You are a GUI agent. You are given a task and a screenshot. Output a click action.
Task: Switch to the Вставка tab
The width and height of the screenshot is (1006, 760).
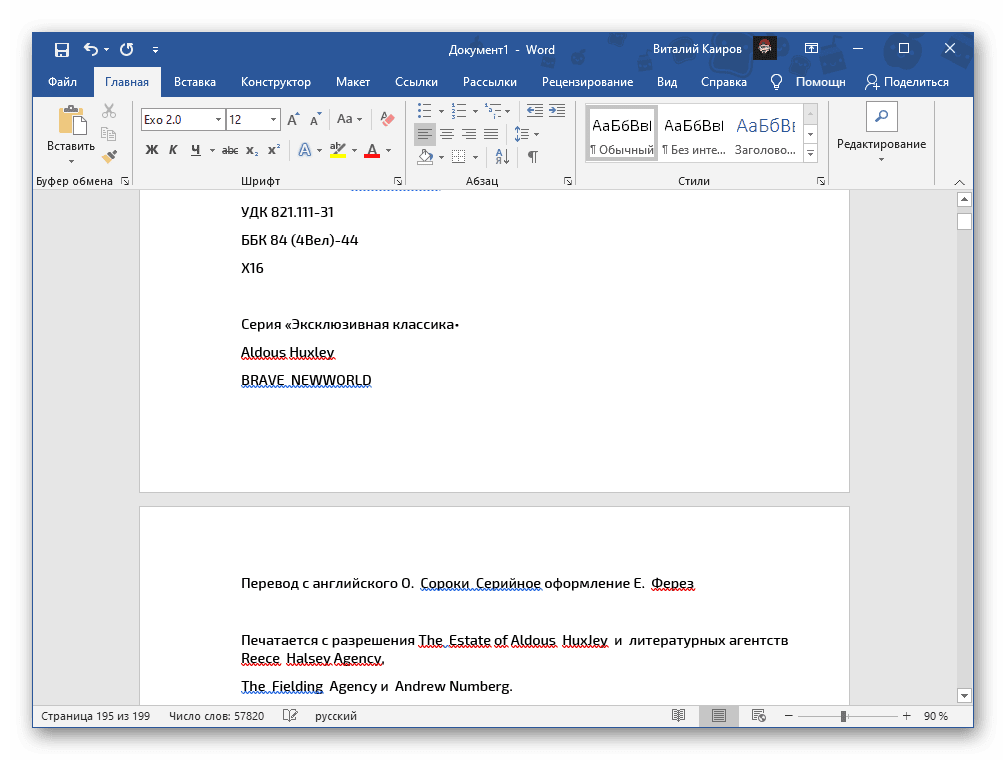click(194, 82)
